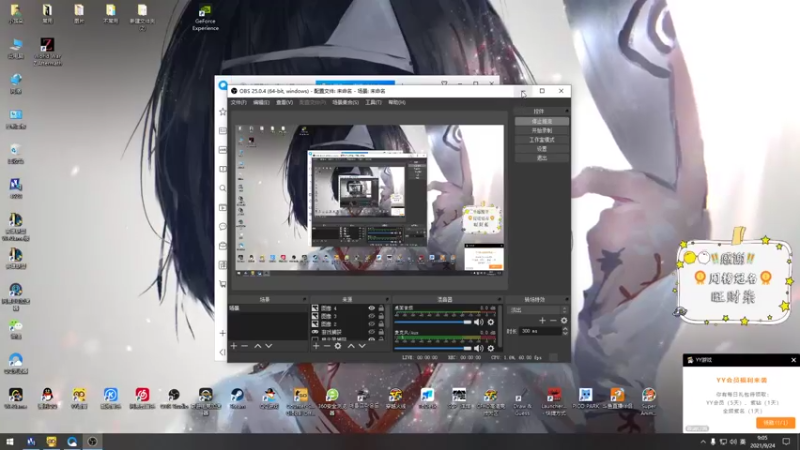
Task: Open source properties gear in Sources panel
Action: pyautogui.click(x=338, y=346)
